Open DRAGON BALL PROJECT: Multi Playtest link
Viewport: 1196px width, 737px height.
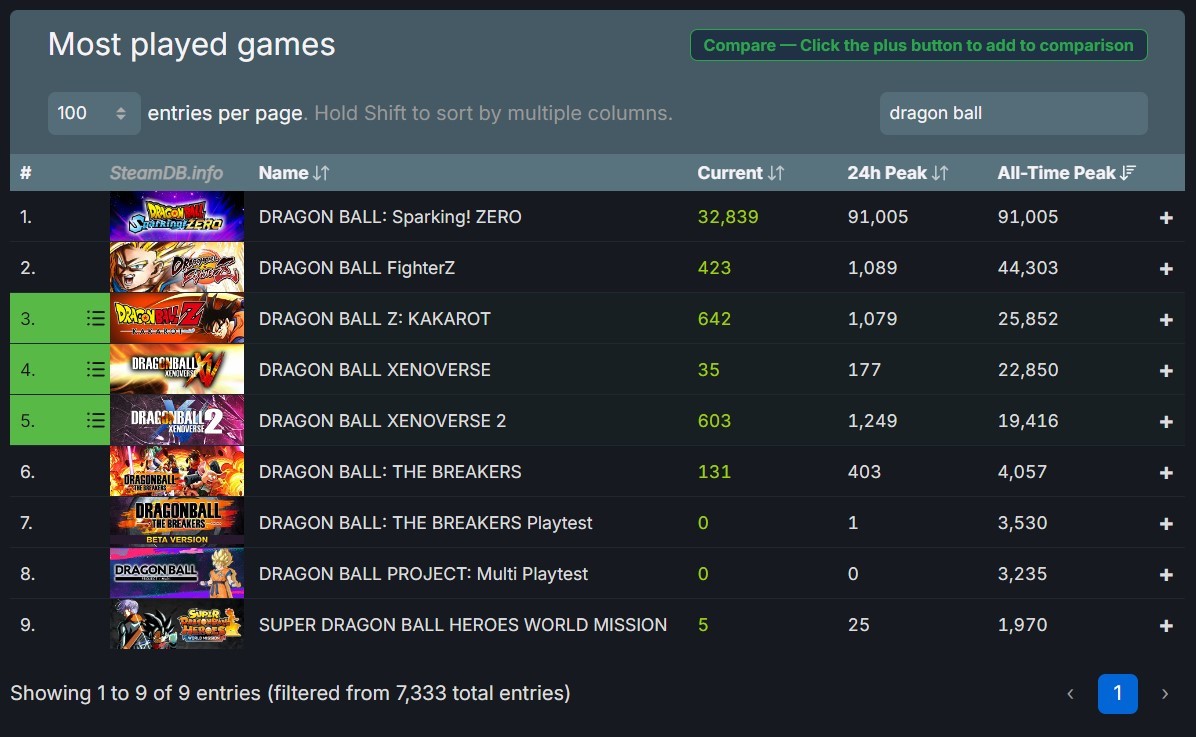pos(423,574)
